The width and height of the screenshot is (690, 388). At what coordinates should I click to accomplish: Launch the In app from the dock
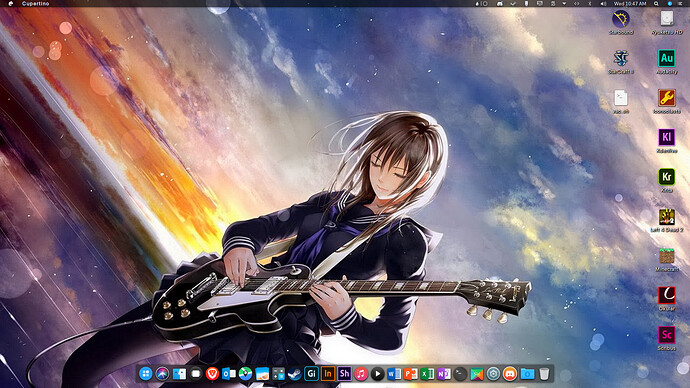coord(328,374)
